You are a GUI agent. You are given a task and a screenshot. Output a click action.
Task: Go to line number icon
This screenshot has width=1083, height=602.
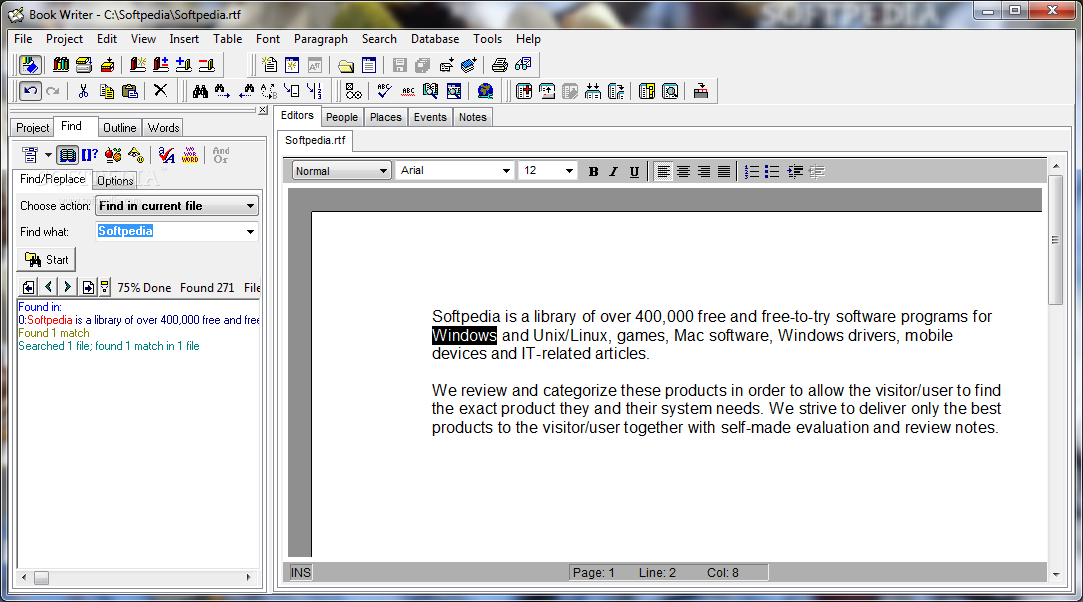coord(314,91)
